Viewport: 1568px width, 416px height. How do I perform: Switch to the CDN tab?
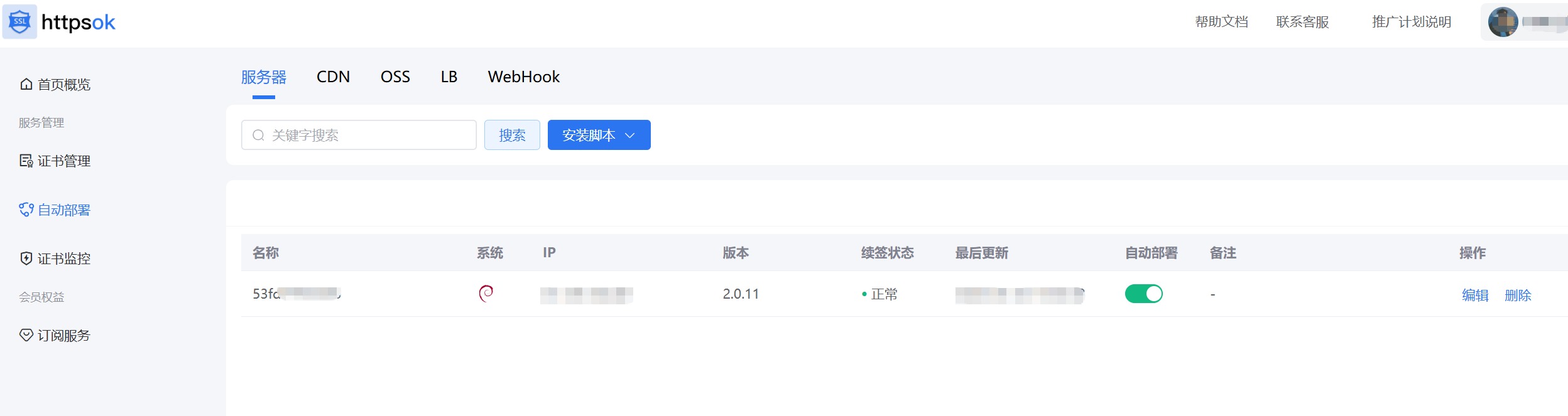[333, 77]
